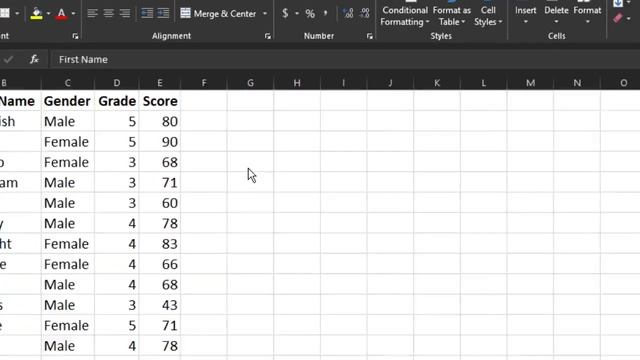Click the pink eraser Clear icon
The height and width of the screenshot is (360, 640).
[x=618, y=18]
